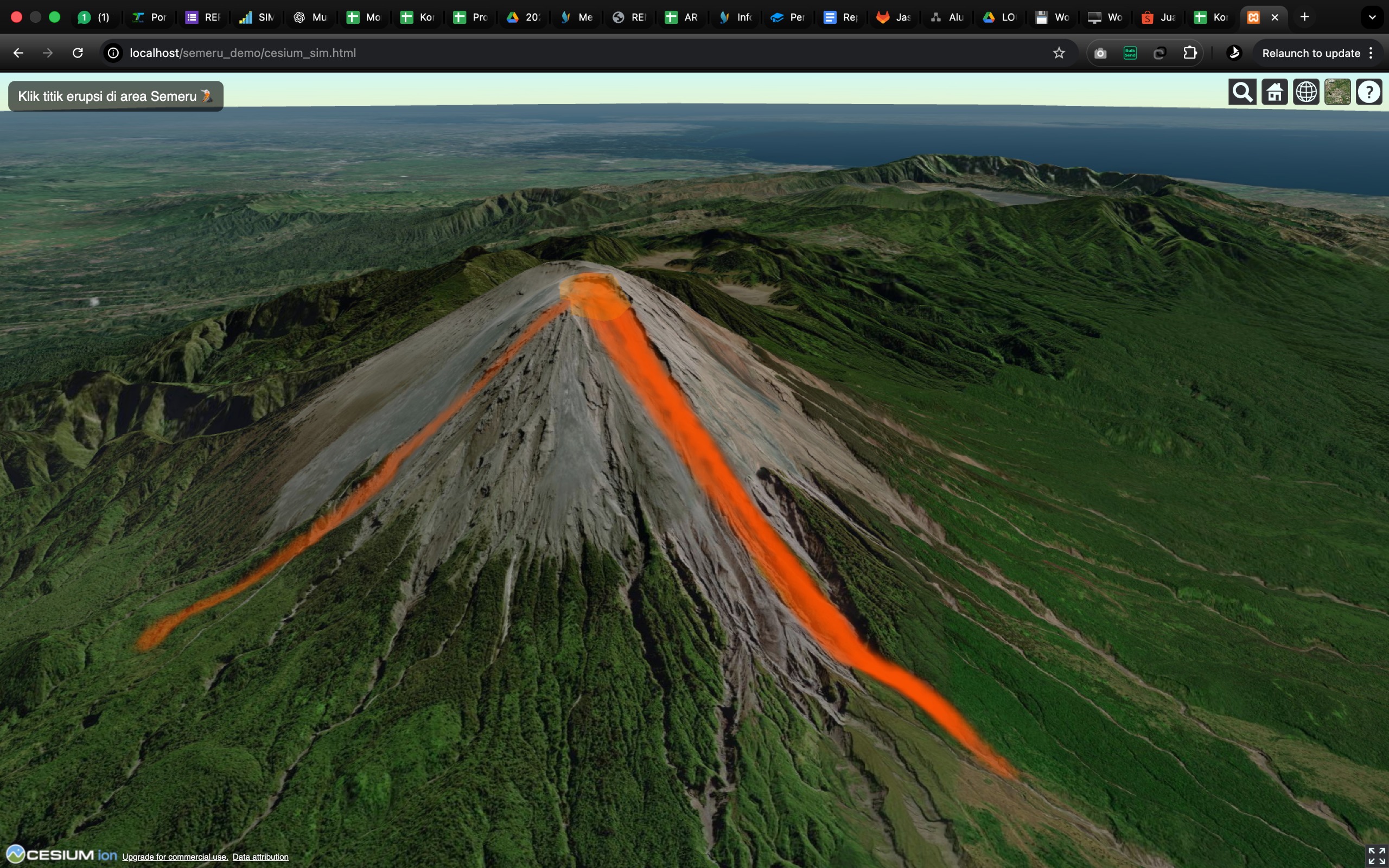Click the Cesium home view button
This screenshot has width=1389, height=868.
[x=1274, y=92]
